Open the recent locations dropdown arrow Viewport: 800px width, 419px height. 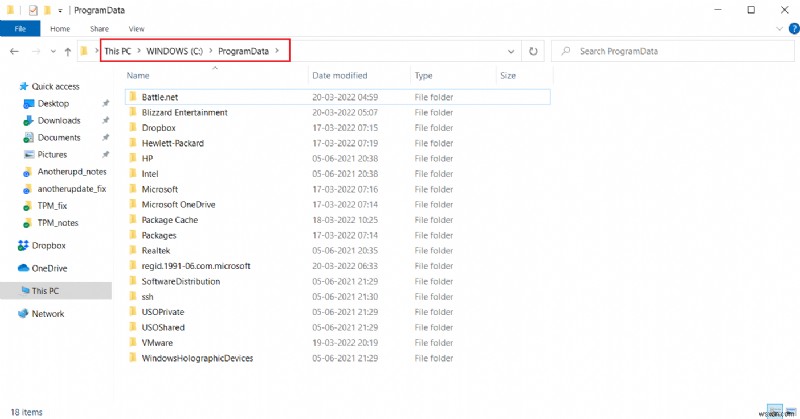pyautogui.click(x=53, y=52)
